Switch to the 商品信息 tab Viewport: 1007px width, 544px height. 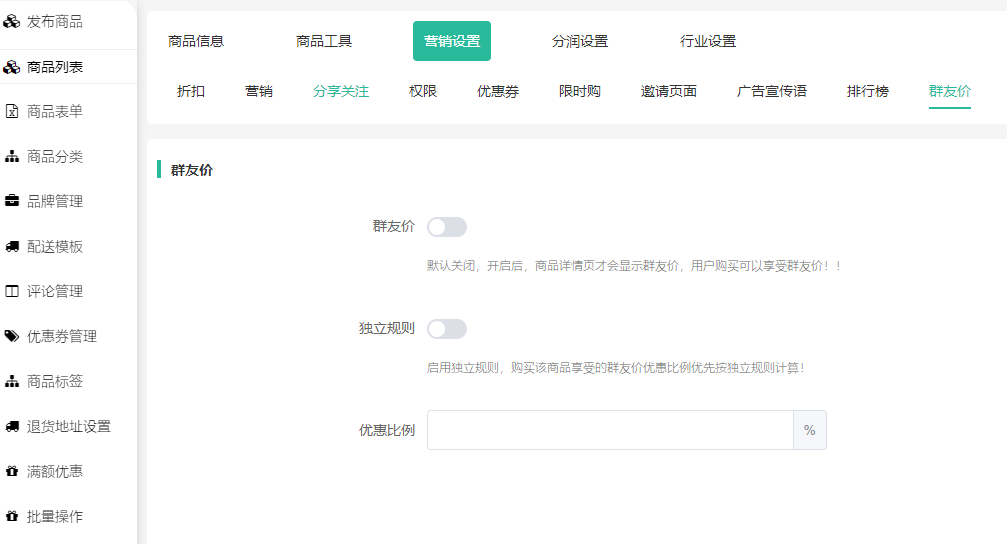pyautogui.click(x=196, y=41)
